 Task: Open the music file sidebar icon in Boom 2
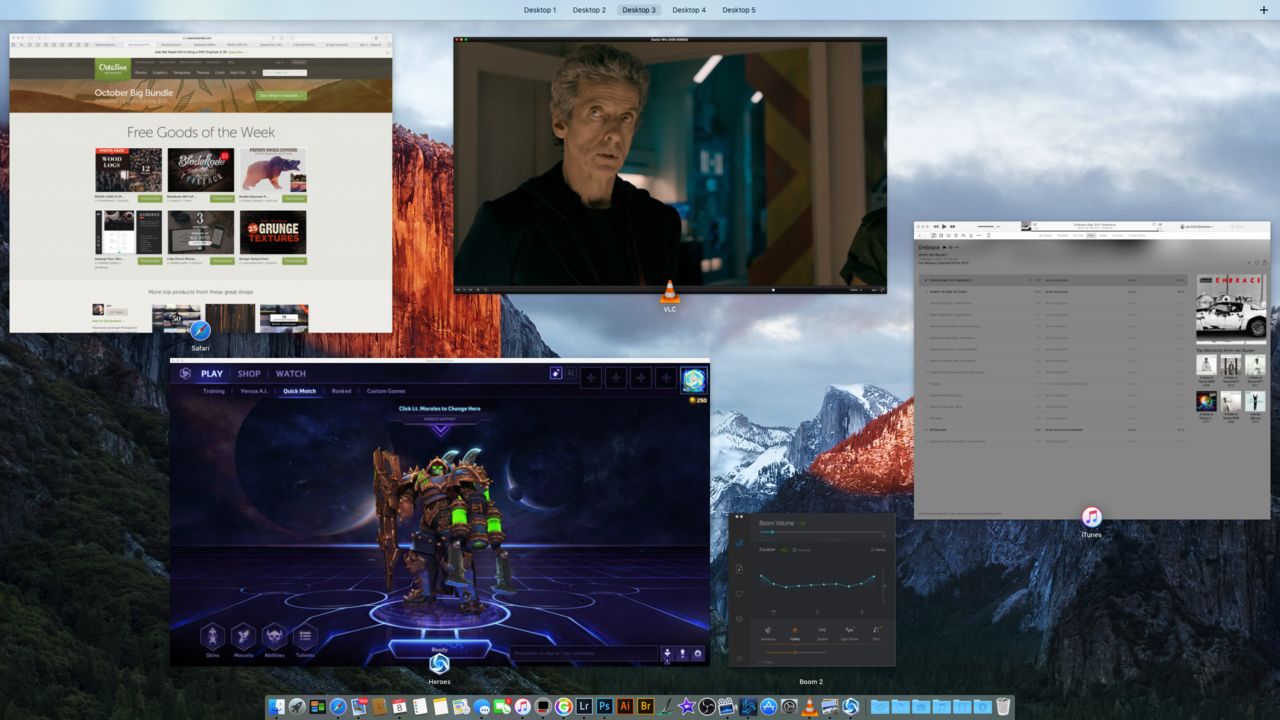[739, 569]
